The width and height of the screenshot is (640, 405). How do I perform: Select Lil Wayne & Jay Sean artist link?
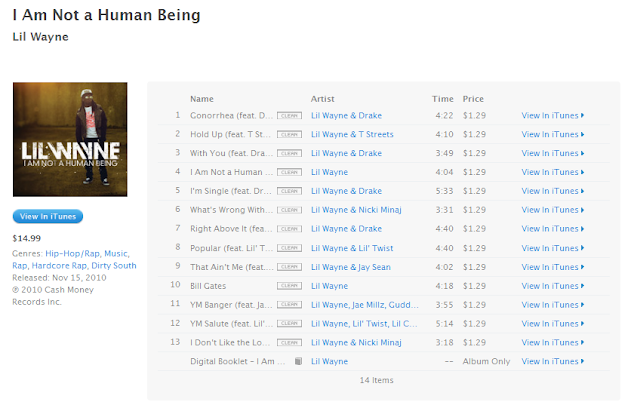(351, 267)
